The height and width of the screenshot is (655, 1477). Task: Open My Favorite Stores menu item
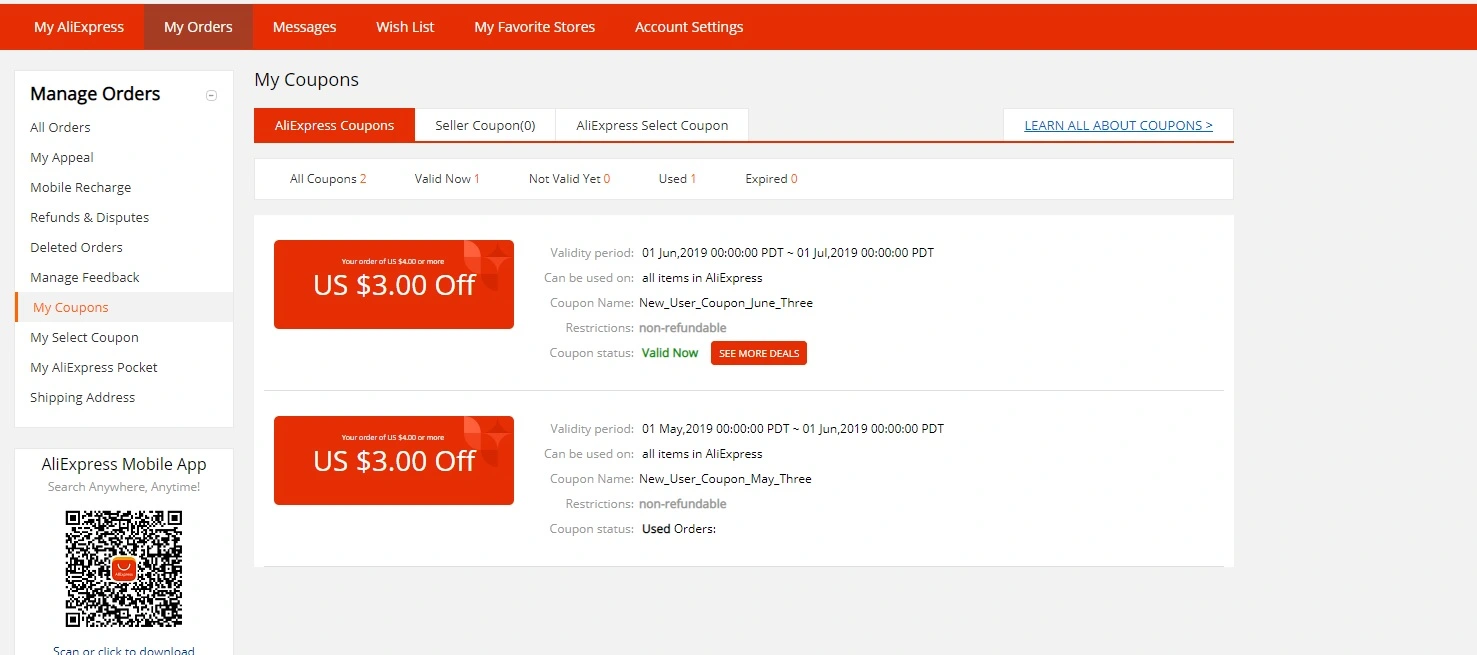534,27
